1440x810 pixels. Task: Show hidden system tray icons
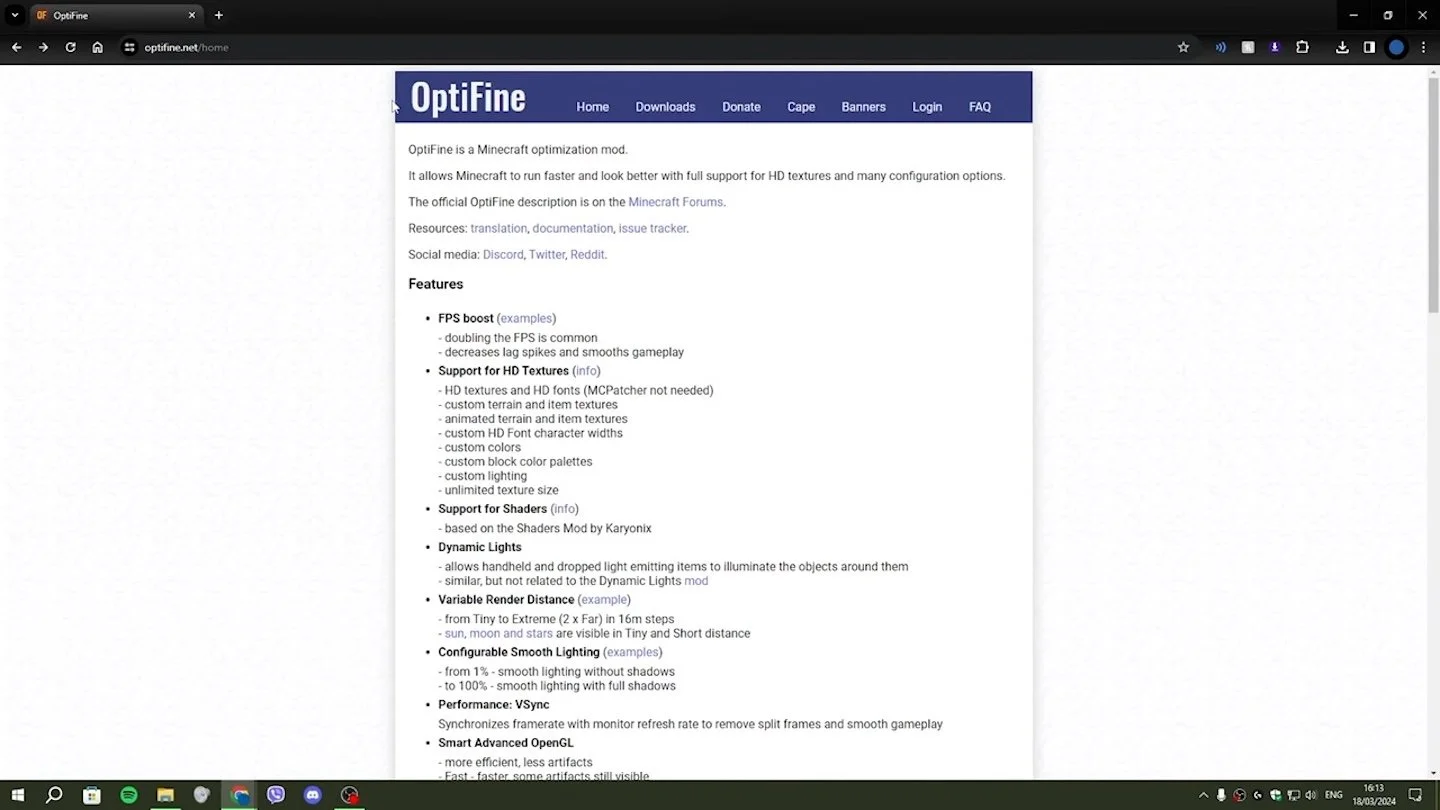point(1203,795)
